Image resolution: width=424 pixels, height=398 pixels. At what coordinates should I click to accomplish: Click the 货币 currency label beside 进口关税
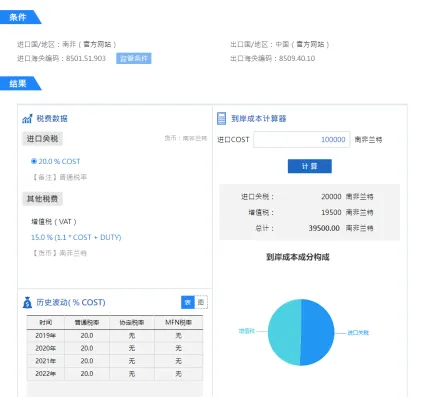coord(186,138)
